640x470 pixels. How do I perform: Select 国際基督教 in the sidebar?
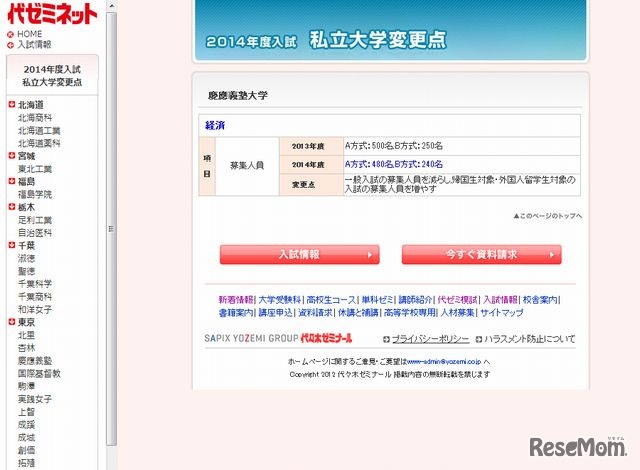click(x=39, y=373)
